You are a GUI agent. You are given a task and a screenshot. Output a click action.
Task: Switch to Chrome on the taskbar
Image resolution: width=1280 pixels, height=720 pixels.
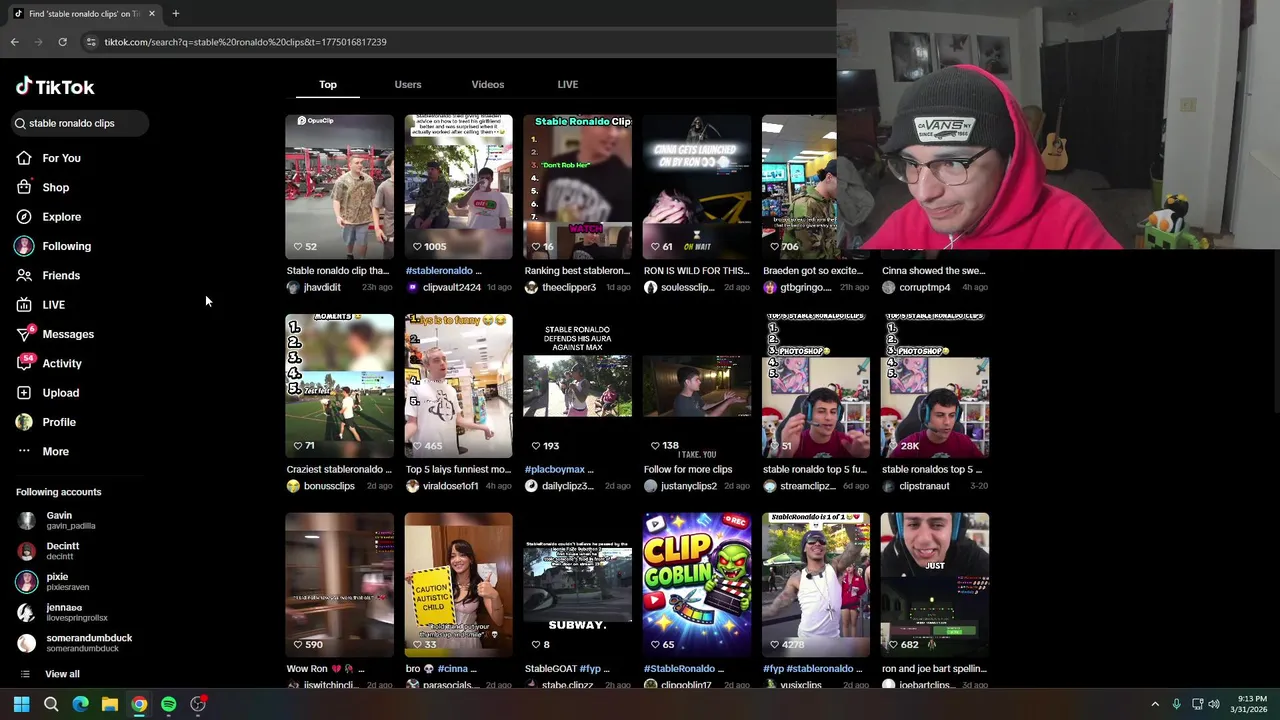pos(139,704)
